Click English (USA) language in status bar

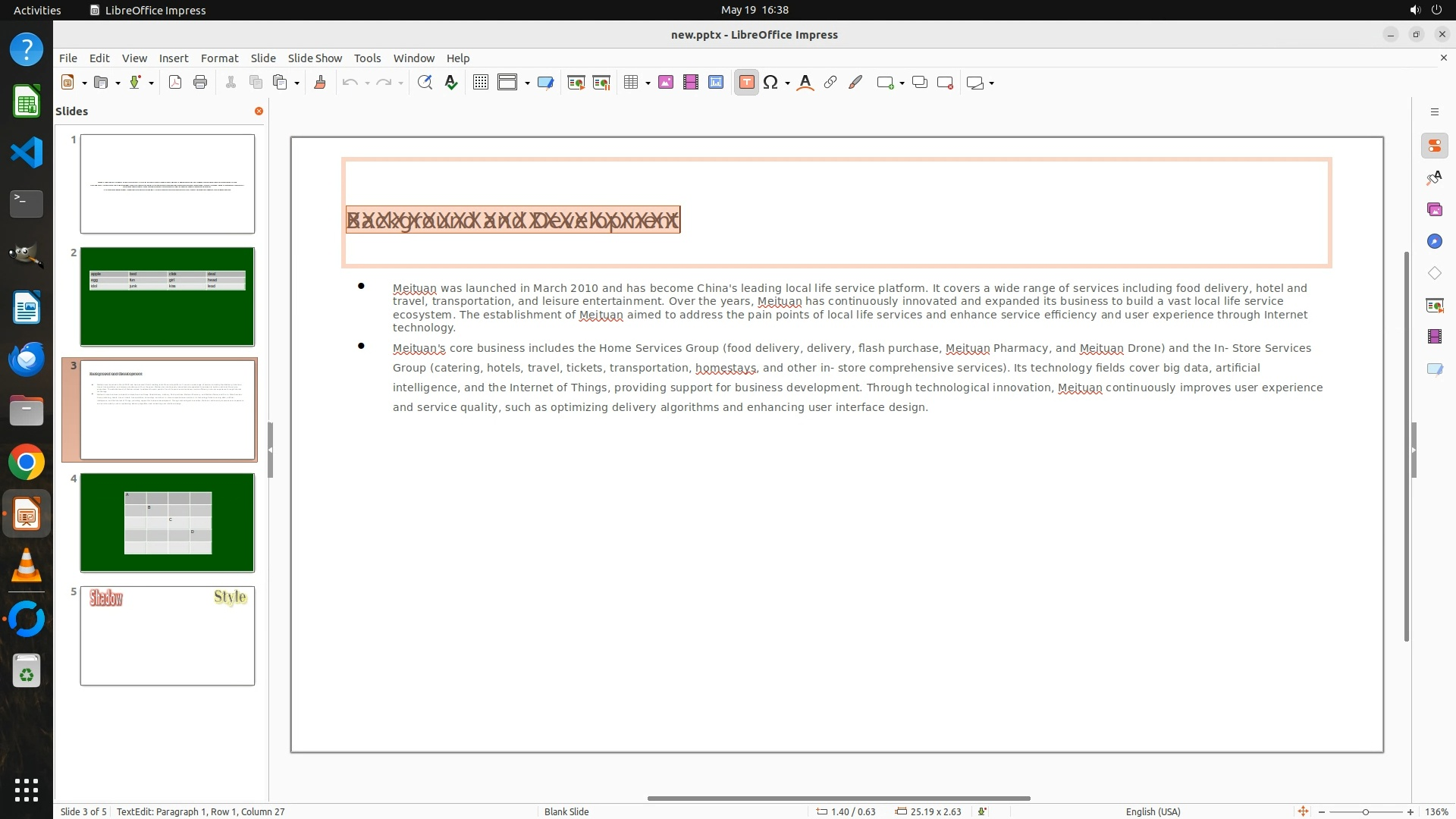[1153, 811]
